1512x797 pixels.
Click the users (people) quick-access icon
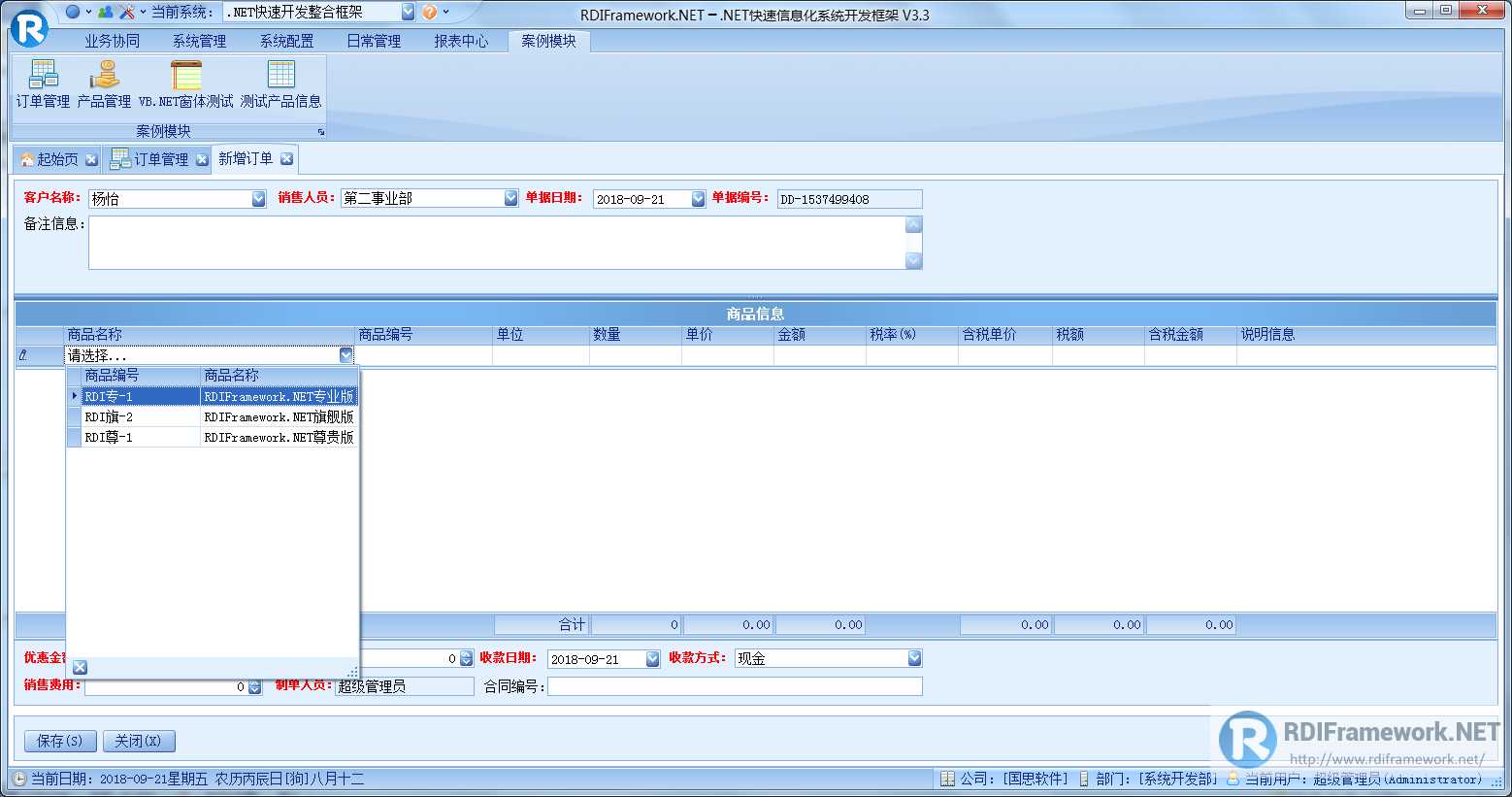pos(105,12)
